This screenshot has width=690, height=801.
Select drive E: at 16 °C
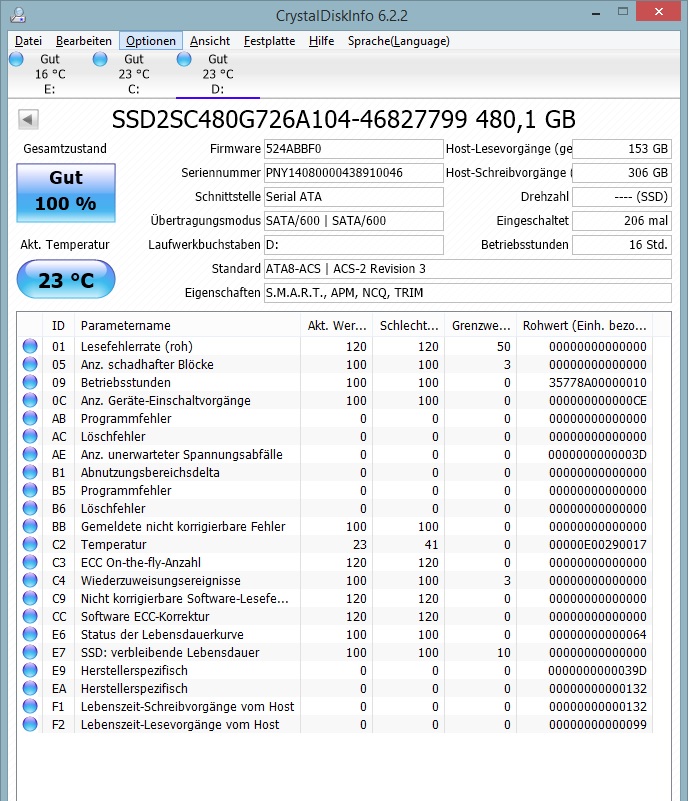tap(50, 74)
